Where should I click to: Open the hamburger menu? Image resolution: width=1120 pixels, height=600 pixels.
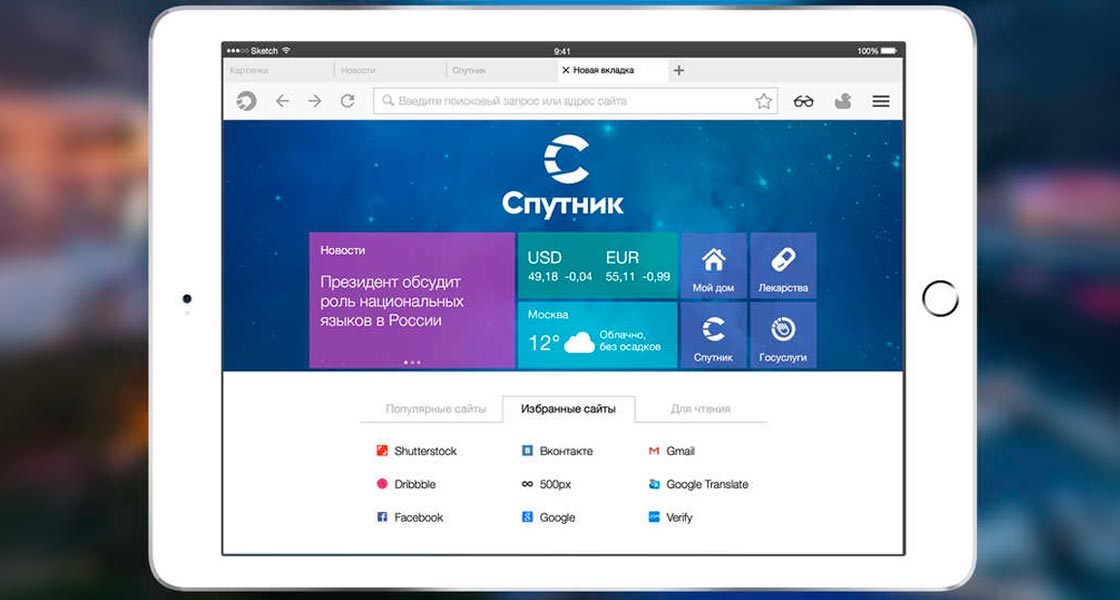(x=881, y=101)
